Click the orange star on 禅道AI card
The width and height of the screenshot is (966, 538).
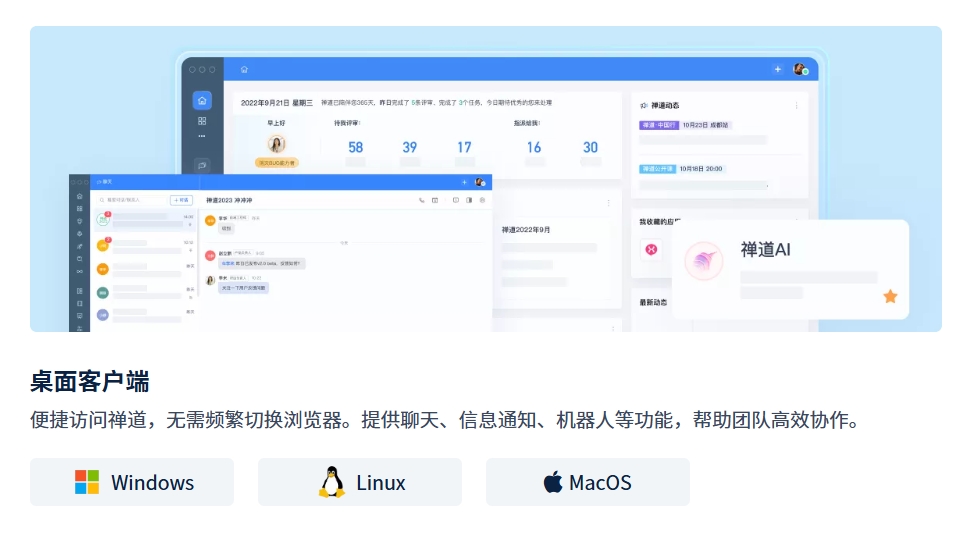click(x=890, y=296)
